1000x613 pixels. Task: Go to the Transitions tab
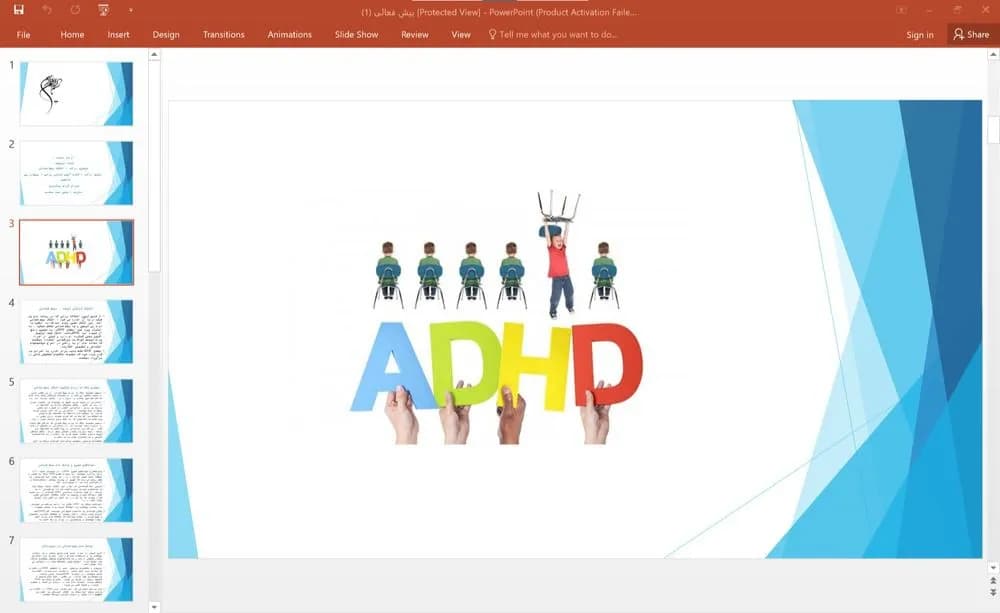click(223, 34)
